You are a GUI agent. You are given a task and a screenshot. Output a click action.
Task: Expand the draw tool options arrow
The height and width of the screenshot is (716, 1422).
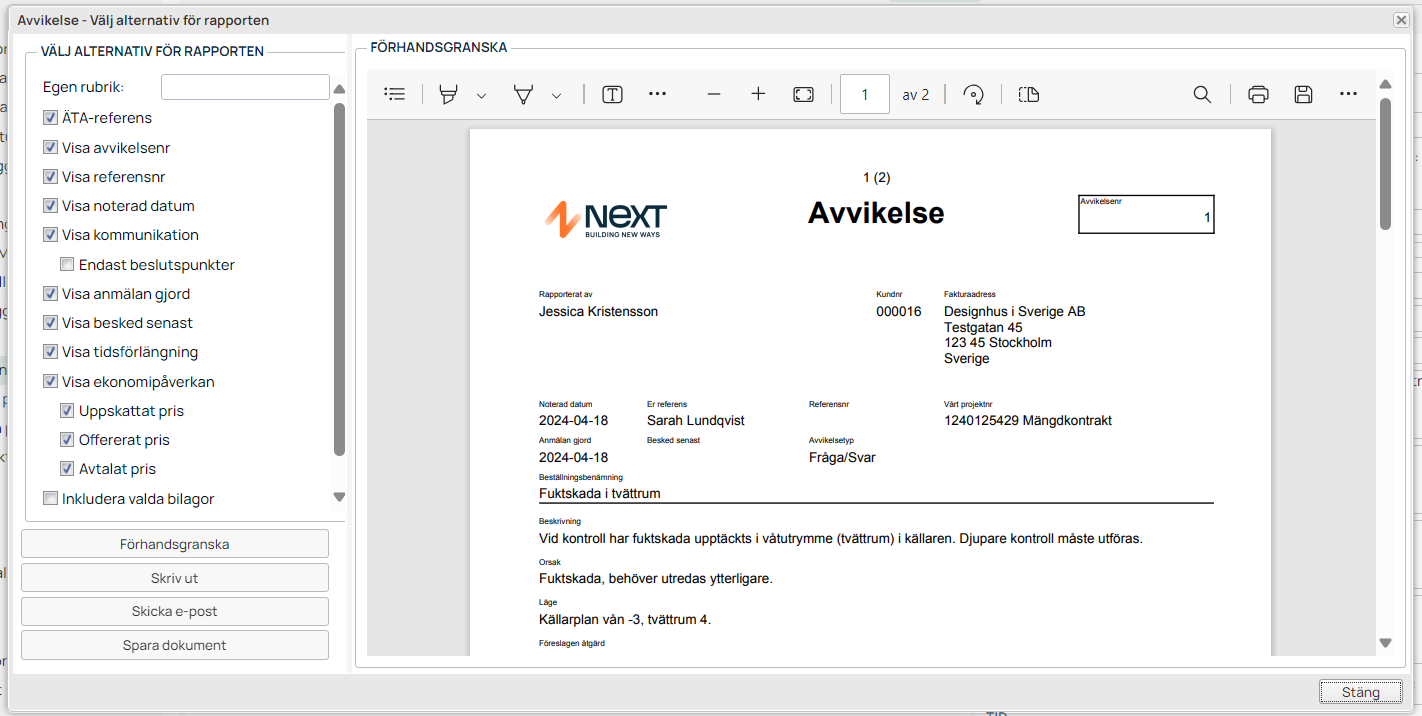556,95
